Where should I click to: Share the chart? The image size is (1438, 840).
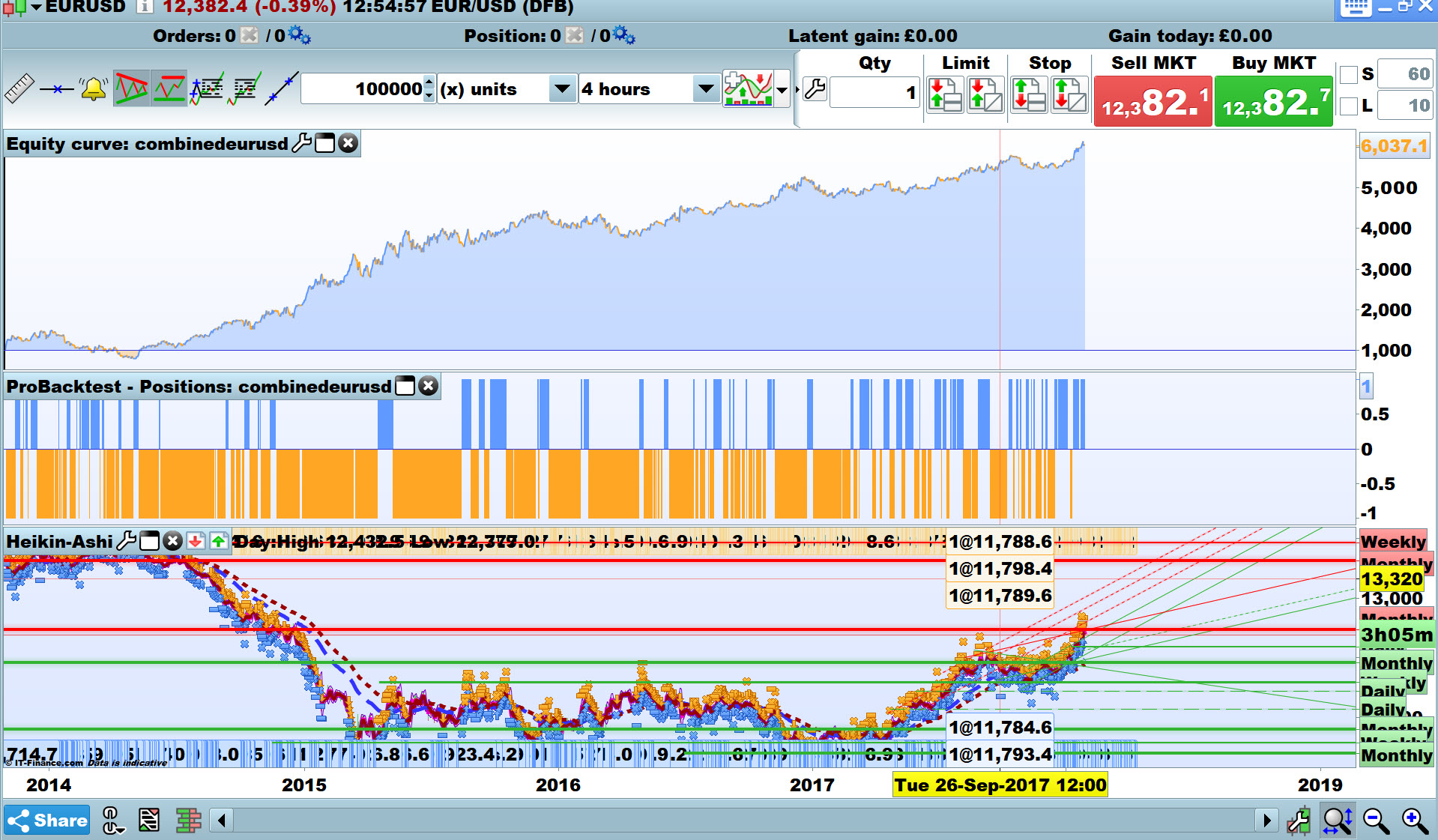[47, 821]
